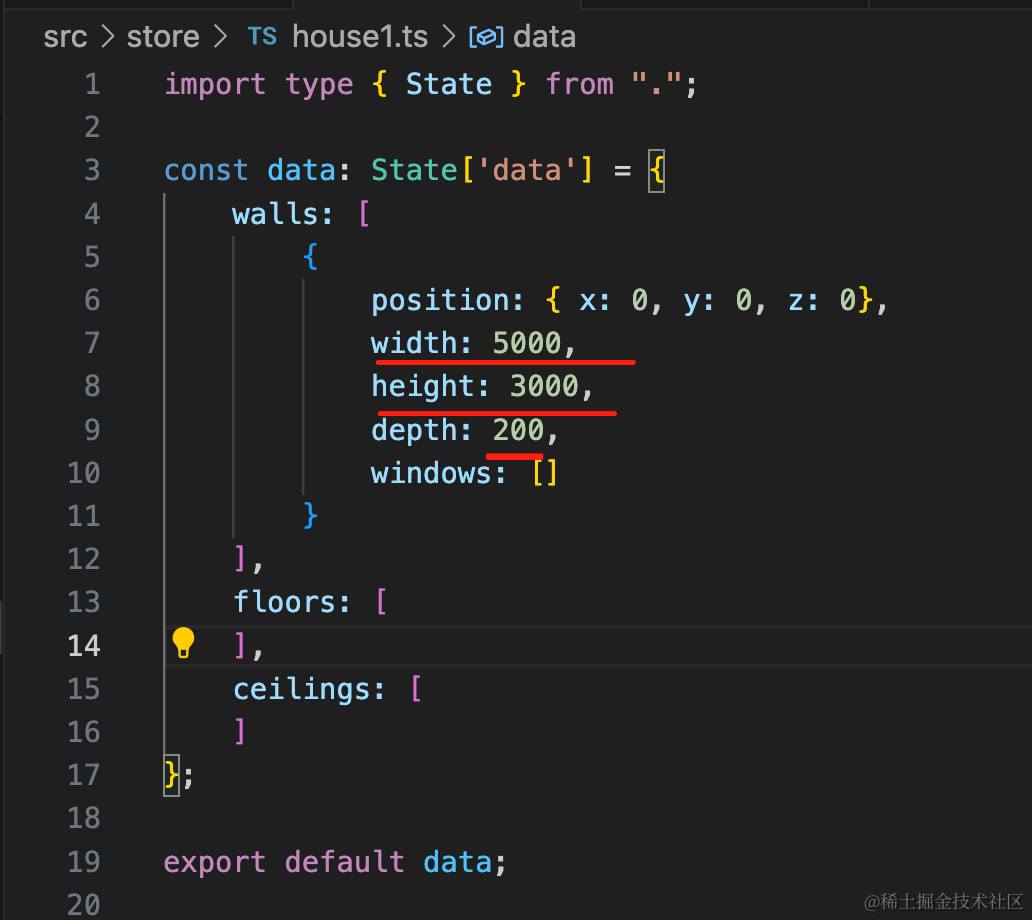This screenshot has height=920, width=1032.
Task: Click the closing brace on line 11
Action: click(311, 515)
